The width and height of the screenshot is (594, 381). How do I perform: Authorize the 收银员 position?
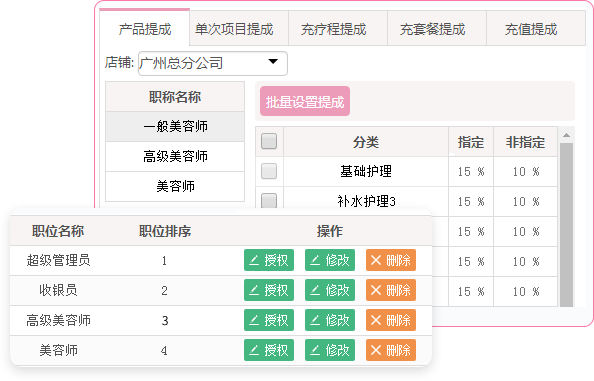coord(269,290)
